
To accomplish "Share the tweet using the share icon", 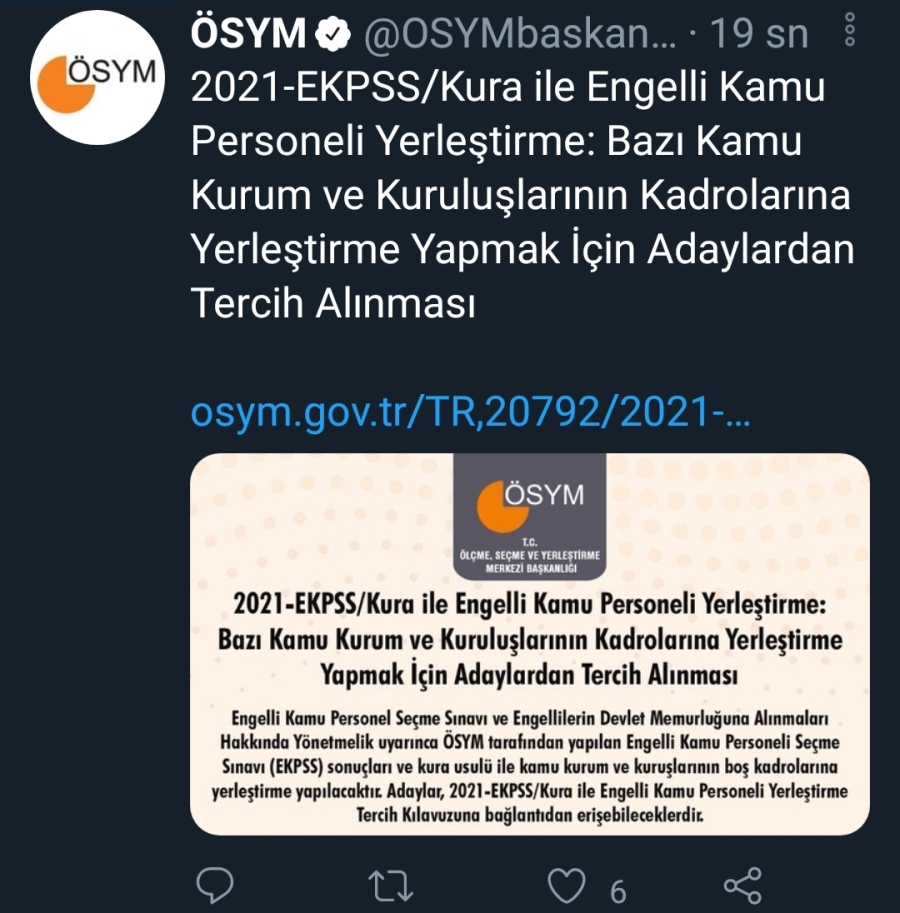I will pyautogui.click(x=743, y=885).
